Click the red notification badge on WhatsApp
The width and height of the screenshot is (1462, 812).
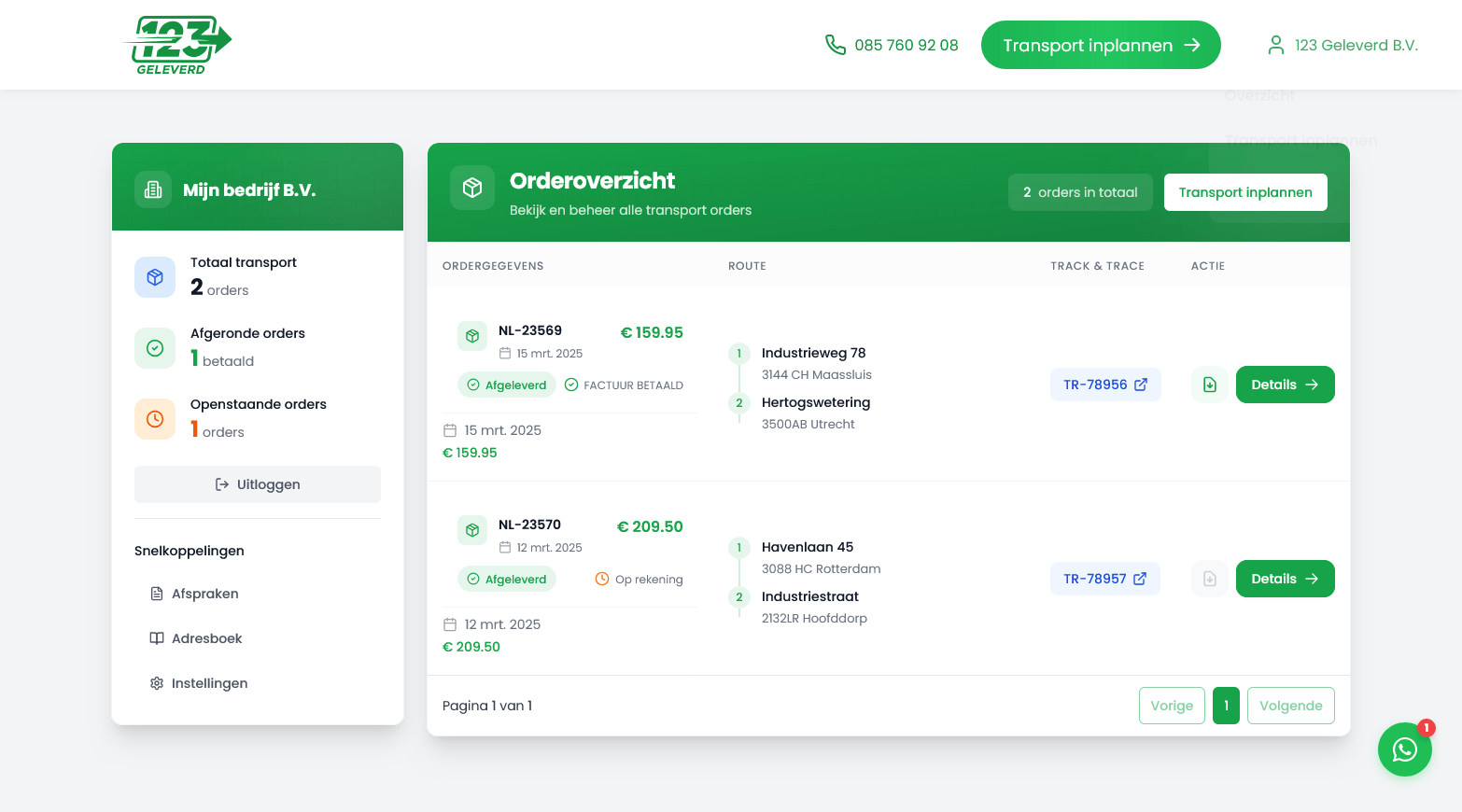pos(1427,728)
